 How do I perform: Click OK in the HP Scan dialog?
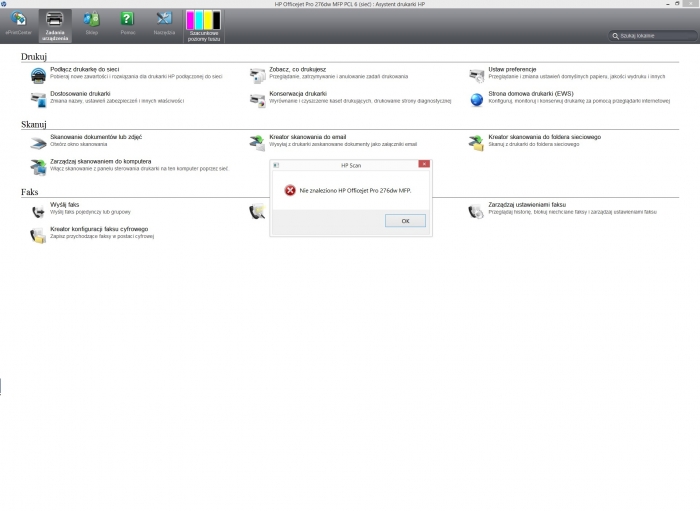(405, 221)
